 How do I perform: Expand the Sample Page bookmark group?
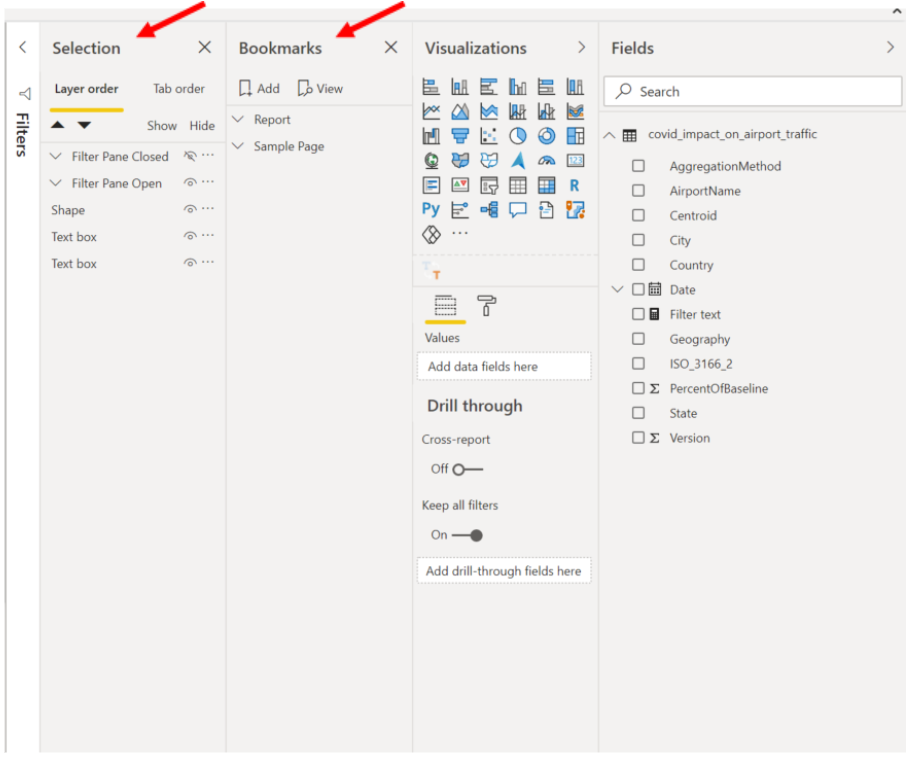click(x=238, y=146)
